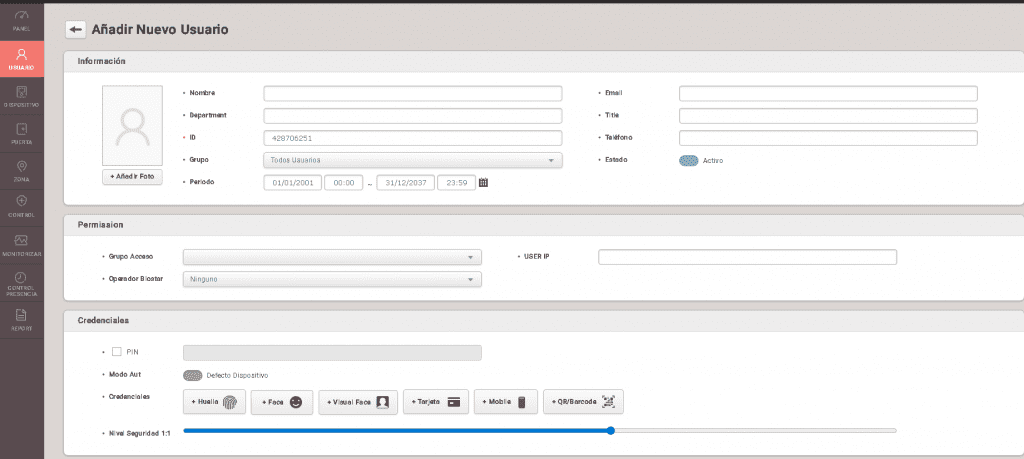The image size is (1024, 459).
Task: Open the Grupo Acceso dropdown
Action: (x=332, y=257)
